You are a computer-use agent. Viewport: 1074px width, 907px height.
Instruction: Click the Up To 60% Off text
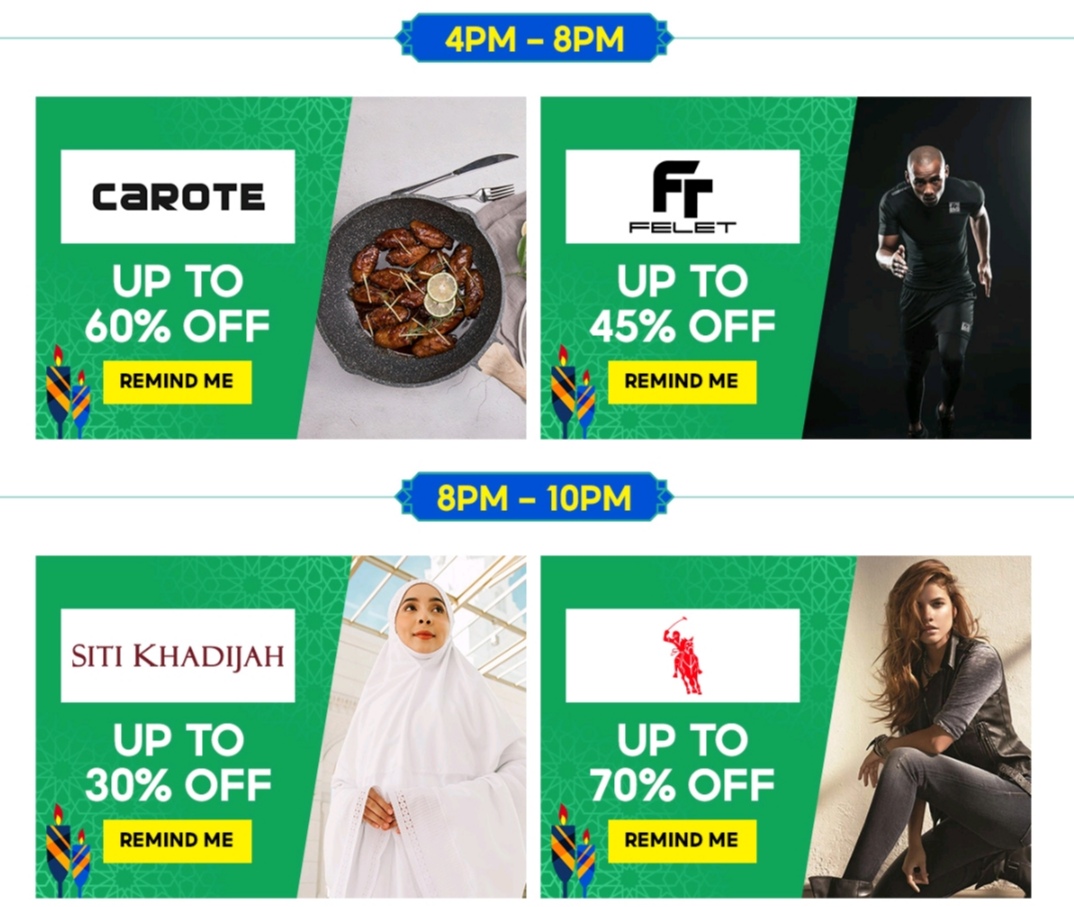[x=177, y=303]
